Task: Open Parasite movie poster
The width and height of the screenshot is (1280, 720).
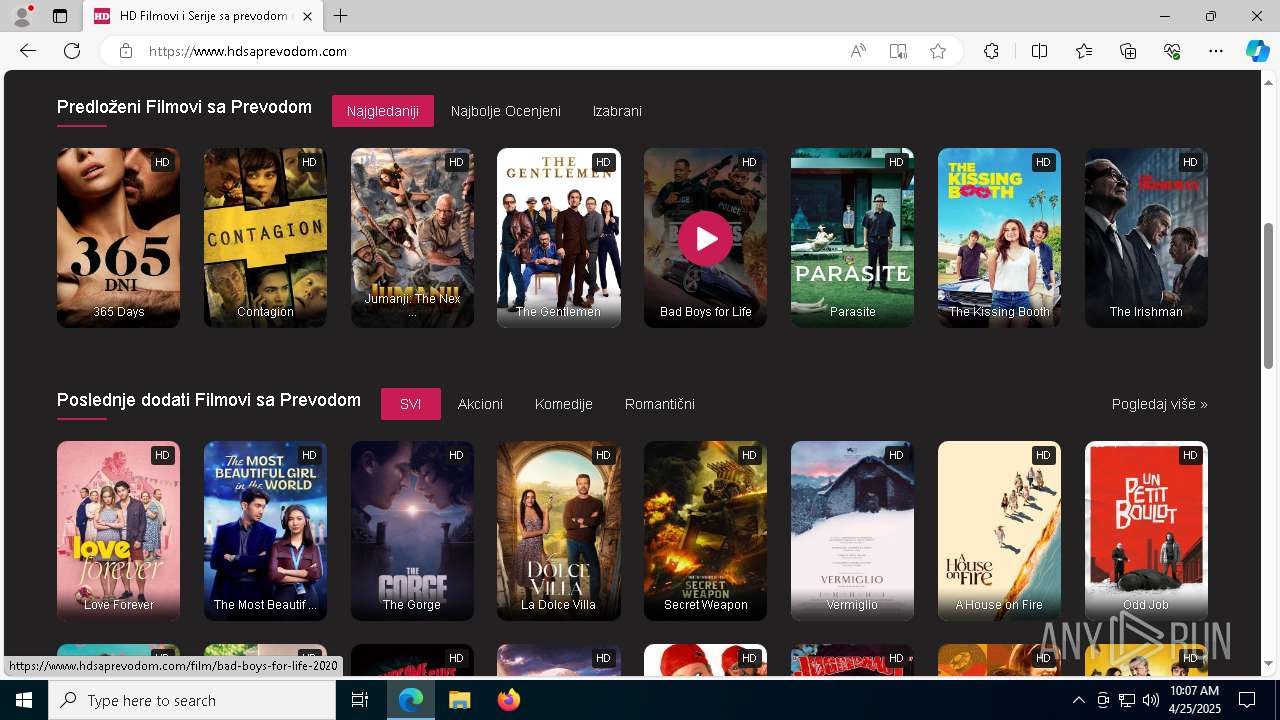Action: point(852,238)
